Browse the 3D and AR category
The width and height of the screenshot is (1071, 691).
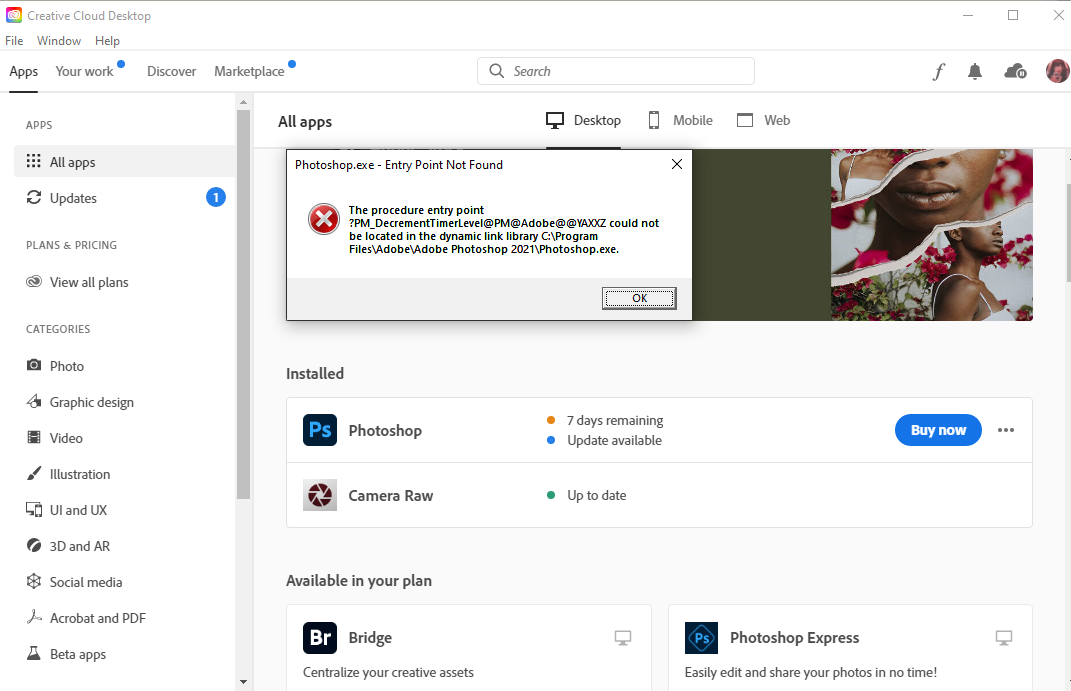[x=124, y=546]
